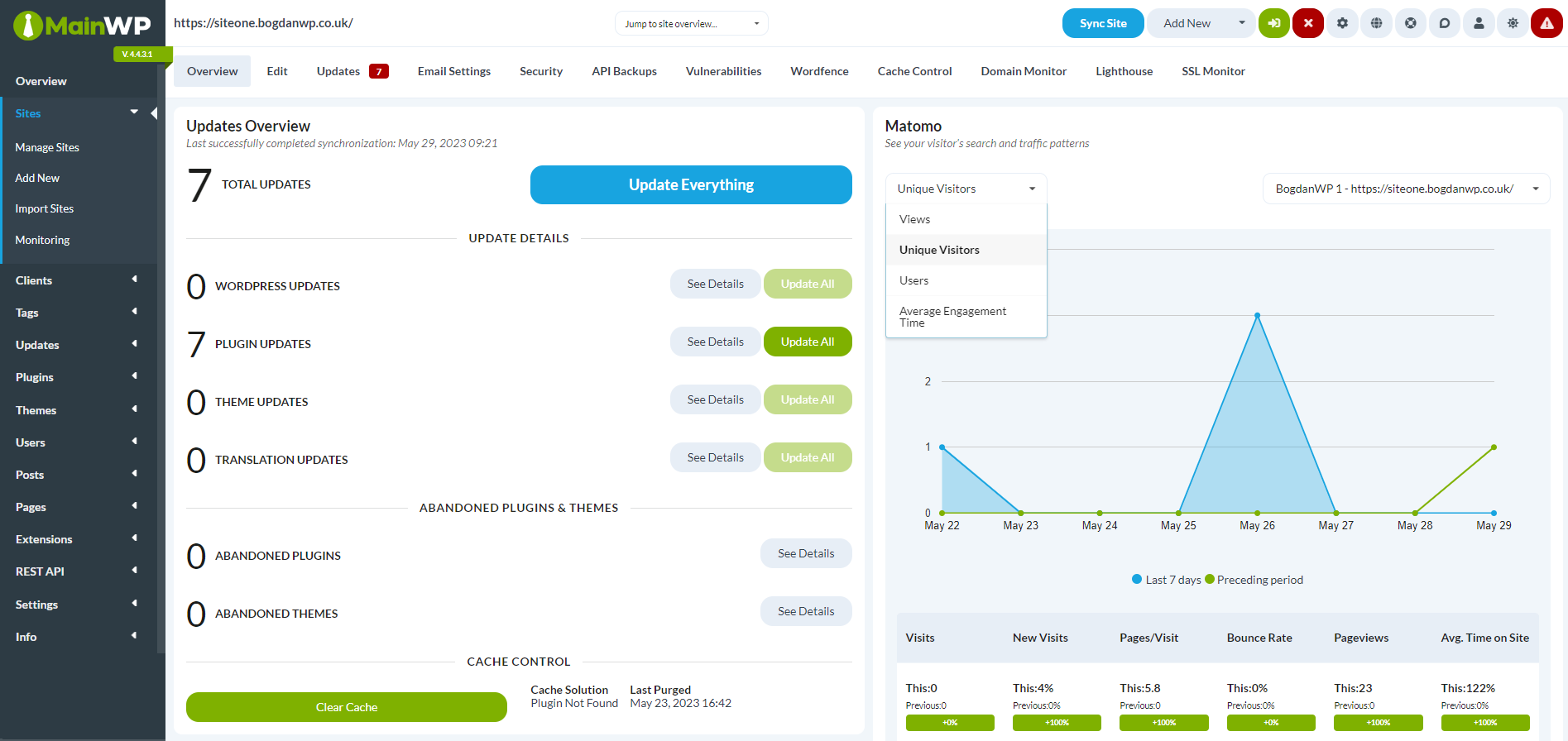Select Users in the metric list
Viewport: 1568px width, 741px height.
[966, 280]
